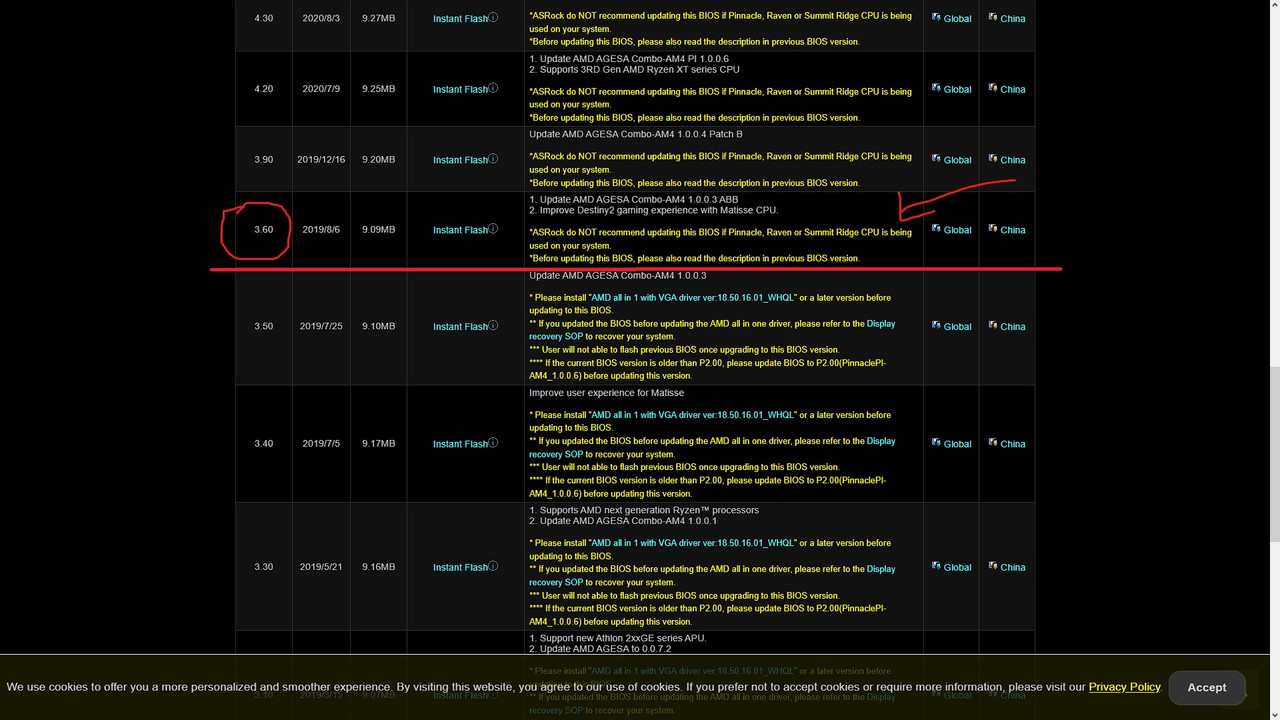Download BIOS 3.90 from Global server
1280x720 pixels.
click(x=951, y=160)
